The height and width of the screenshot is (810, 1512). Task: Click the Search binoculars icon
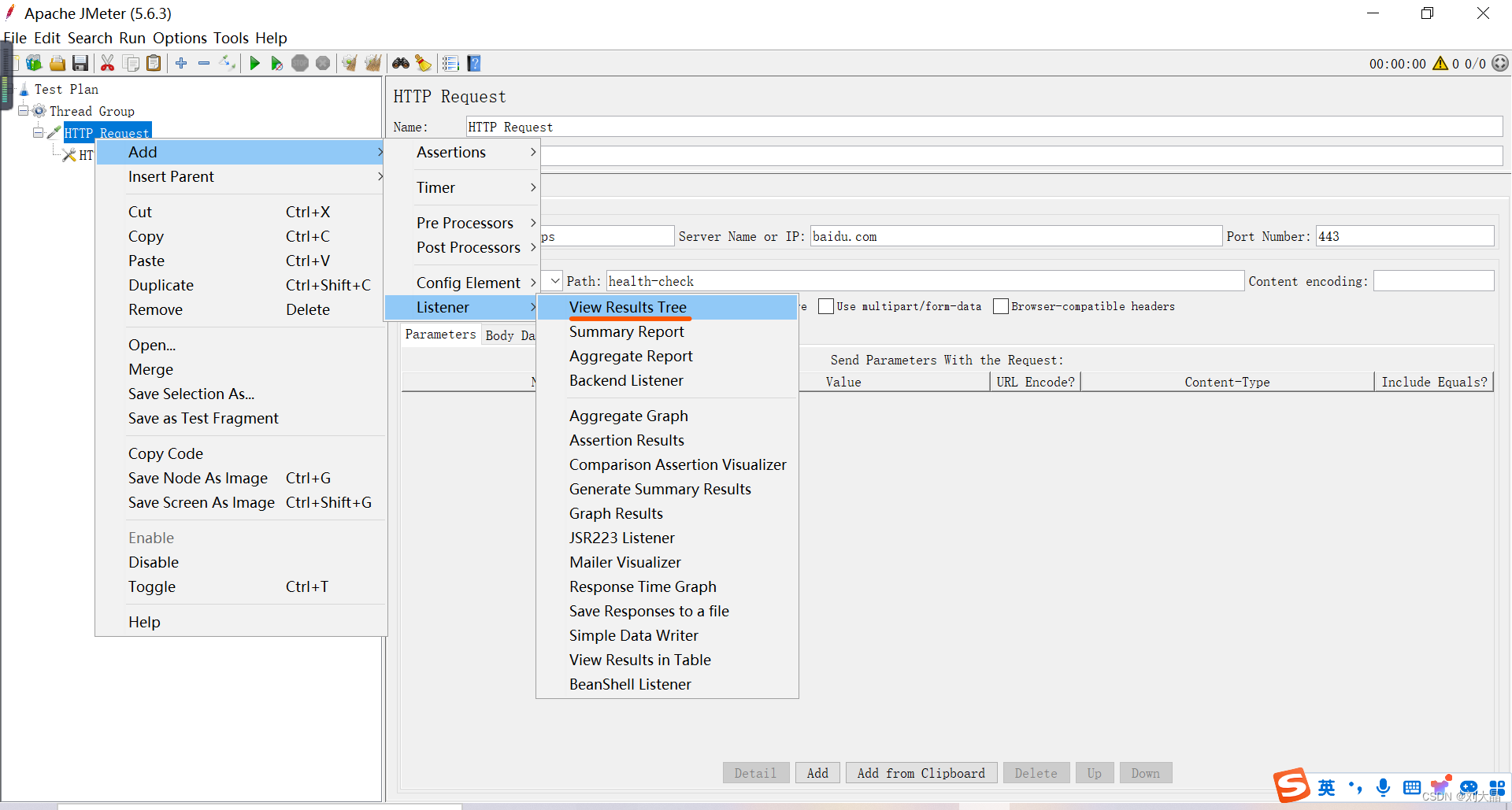pyautogui.click(x=401, y=63)
